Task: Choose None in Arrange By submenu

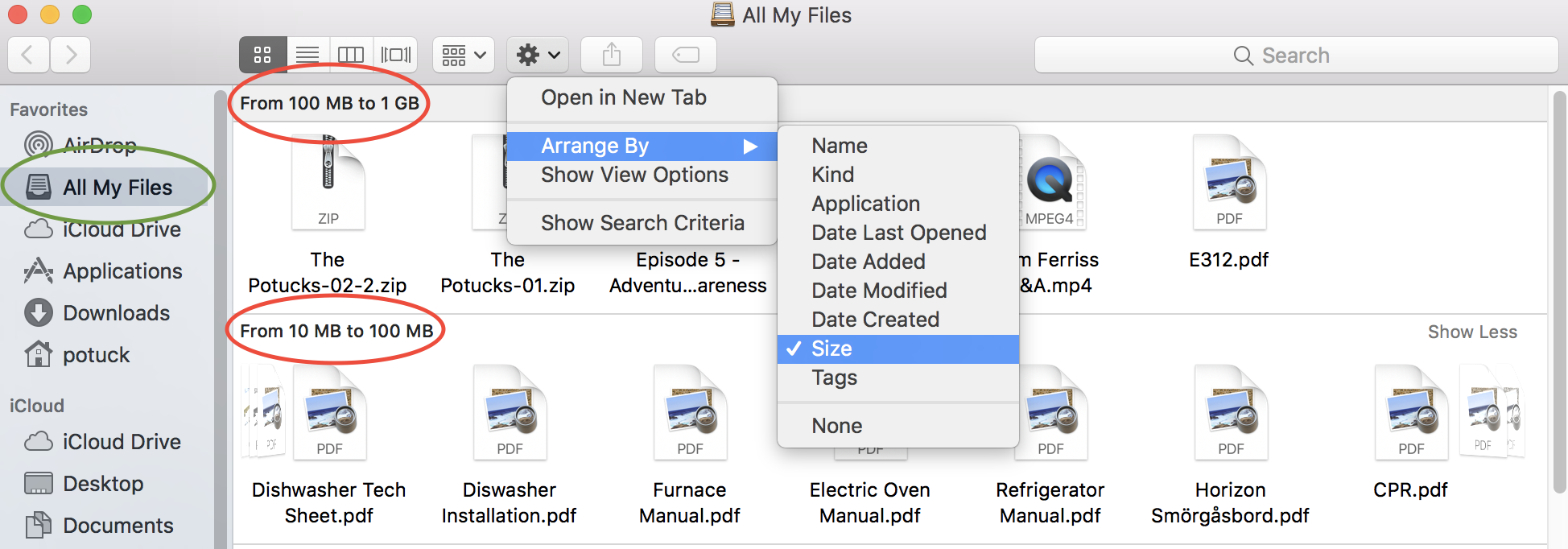Action: click(x=837, y=426)
